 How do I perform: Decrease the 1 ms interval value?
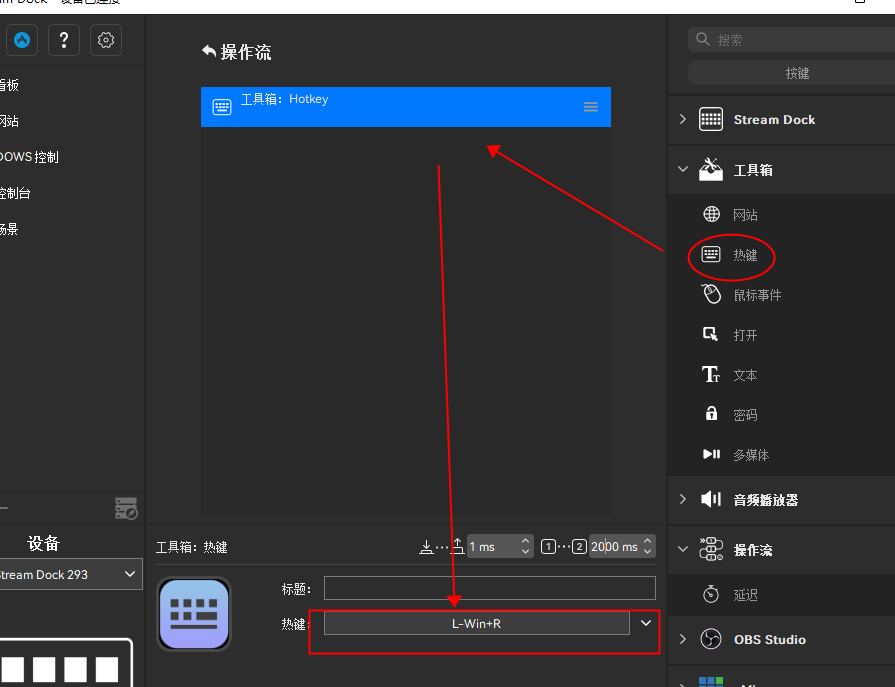tap(525, 552)
